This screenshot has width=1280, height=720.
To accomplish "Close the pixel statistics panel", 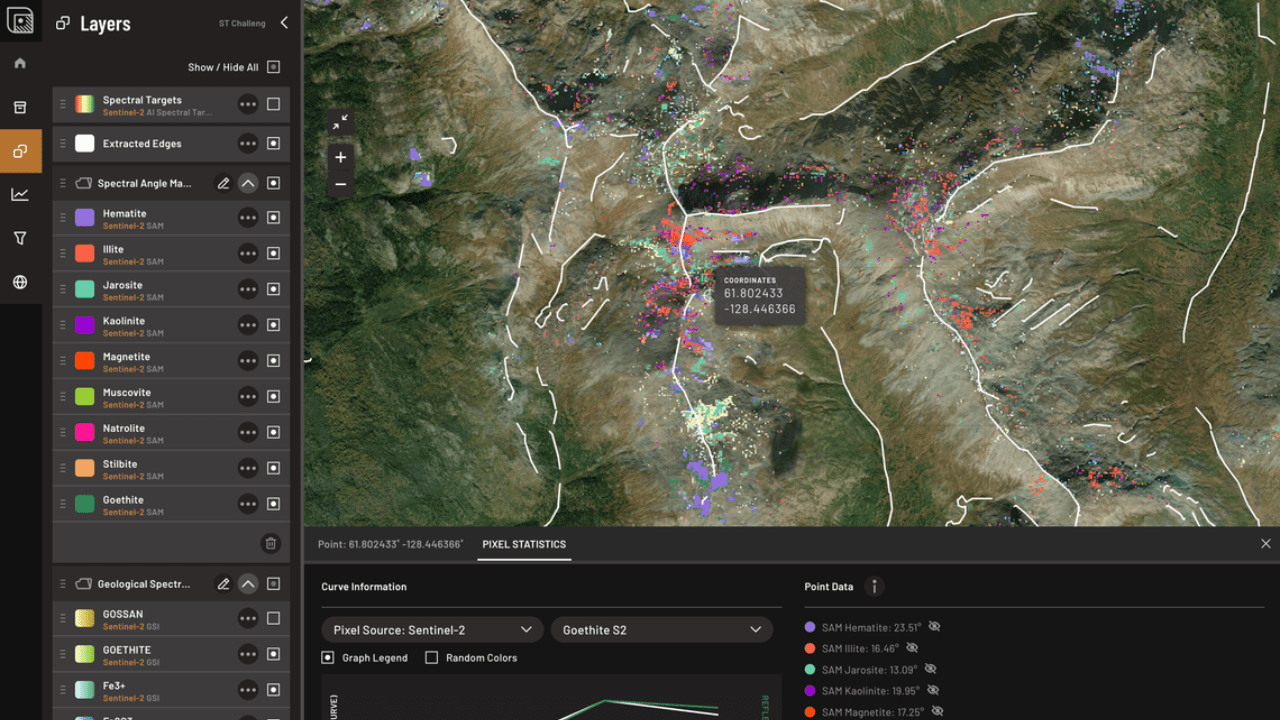I will (x=1265, y=544).
